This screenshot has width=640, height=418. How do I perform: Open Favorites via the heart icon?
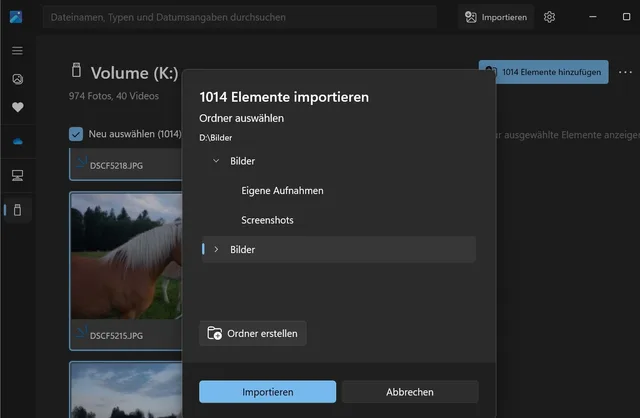point(17,108)
